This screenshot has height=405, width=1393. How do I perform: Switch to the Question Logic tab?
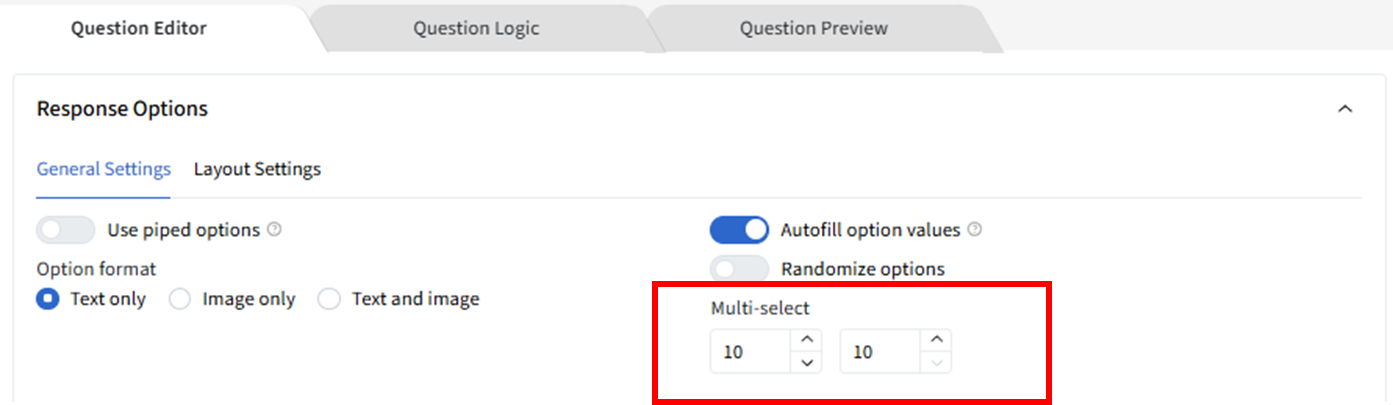476,28
